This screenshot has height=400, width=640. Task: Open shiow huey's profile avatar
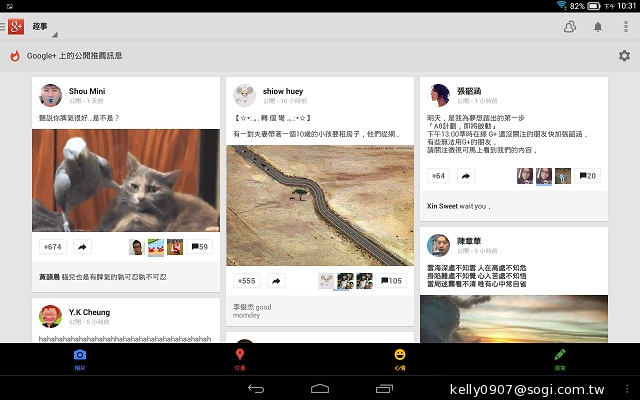[244, 96]
